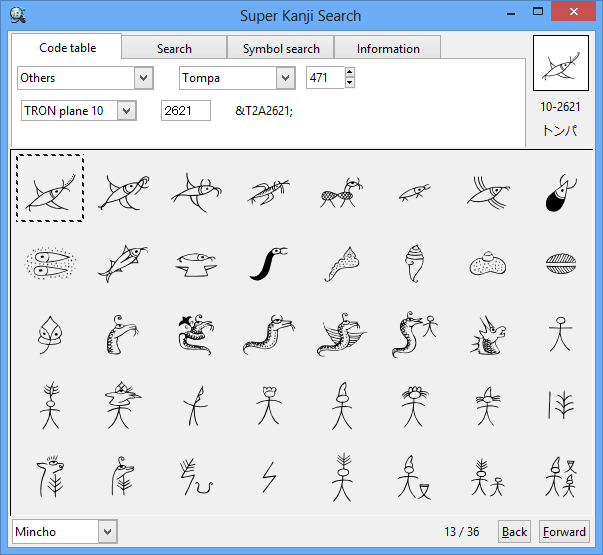Select the black curved snake glyph
Image resolution: width=603 pixels, height=555 pixels.
coord(266,263)
